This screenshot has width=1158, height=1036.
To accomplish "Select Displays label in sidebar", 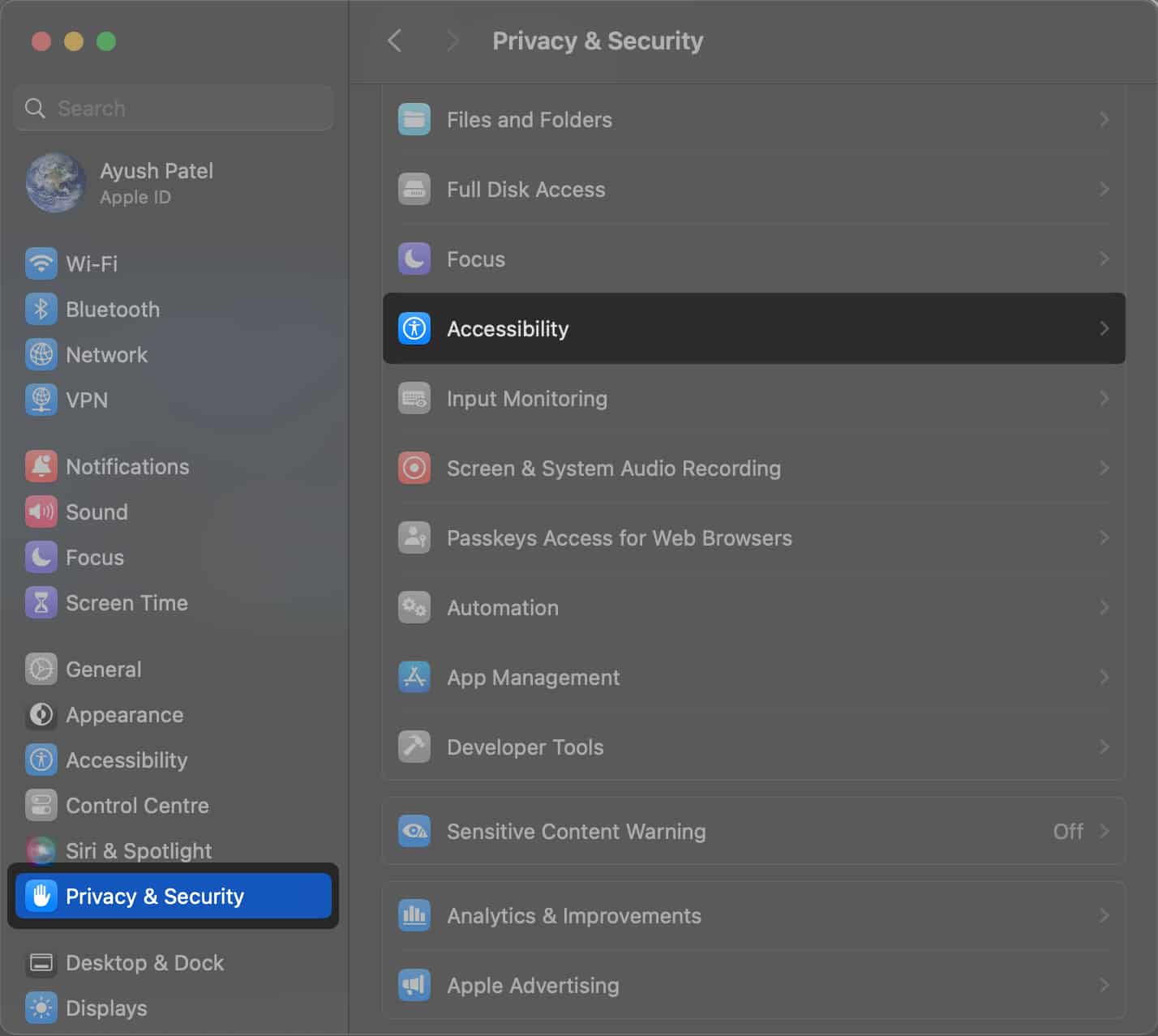I will click(x=106, y=1008).
